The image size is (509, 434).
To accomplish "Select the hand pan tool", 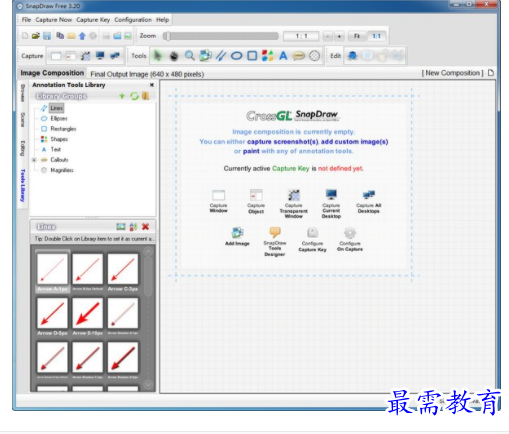I will click(174, 56).
